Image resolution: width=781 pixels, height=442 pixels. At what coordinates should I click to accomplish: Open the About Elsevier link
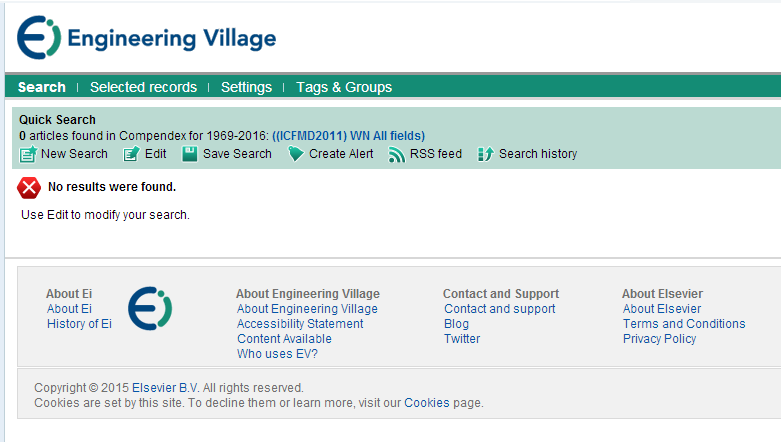coord(662,309)
